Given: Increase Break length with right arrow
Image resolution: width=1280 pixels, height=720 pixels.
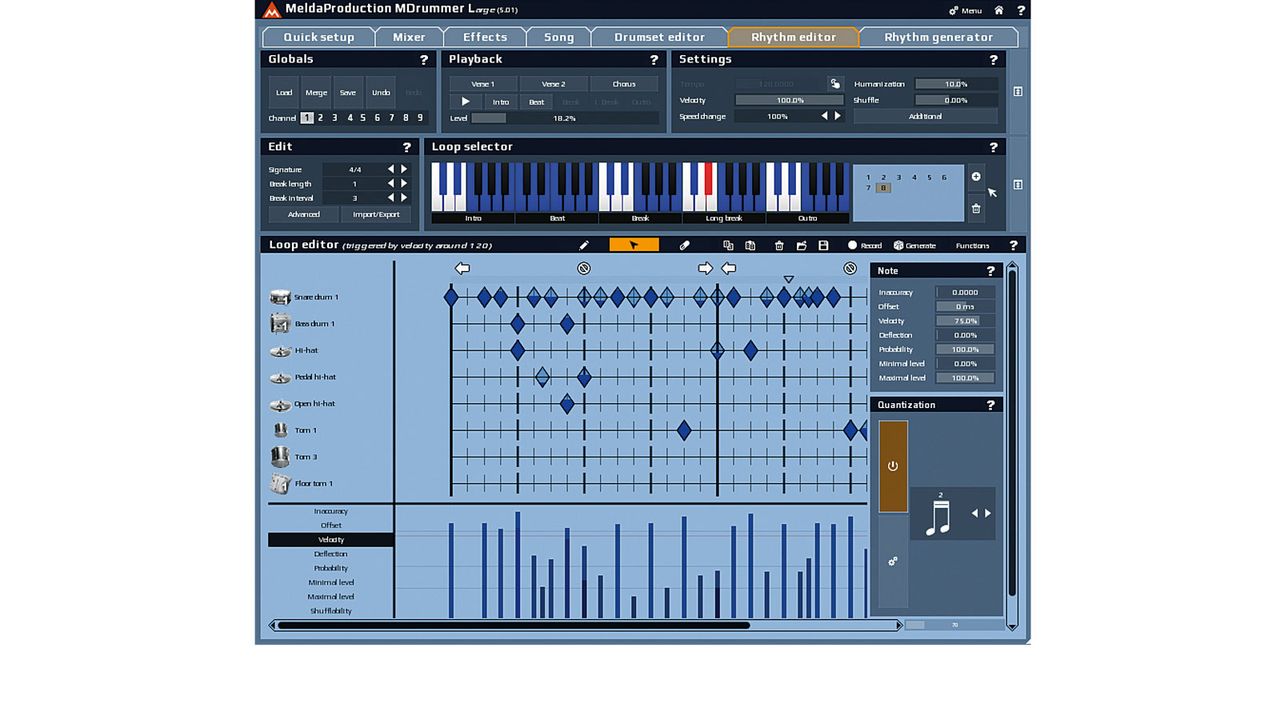Looking at the screenshot, I should (x=404, y=184).
